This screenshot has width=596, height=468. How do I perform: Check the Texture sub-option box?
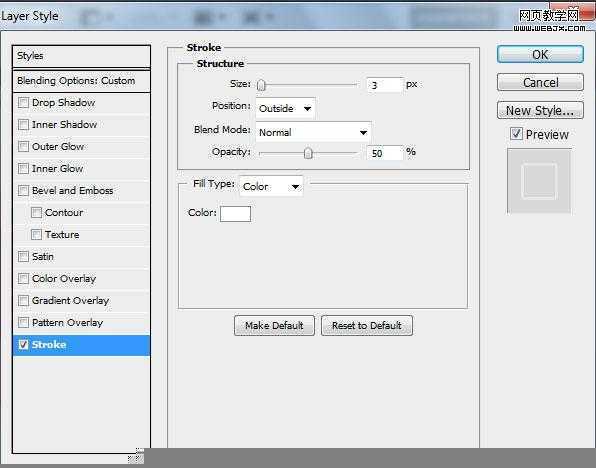tap(36, 235)
